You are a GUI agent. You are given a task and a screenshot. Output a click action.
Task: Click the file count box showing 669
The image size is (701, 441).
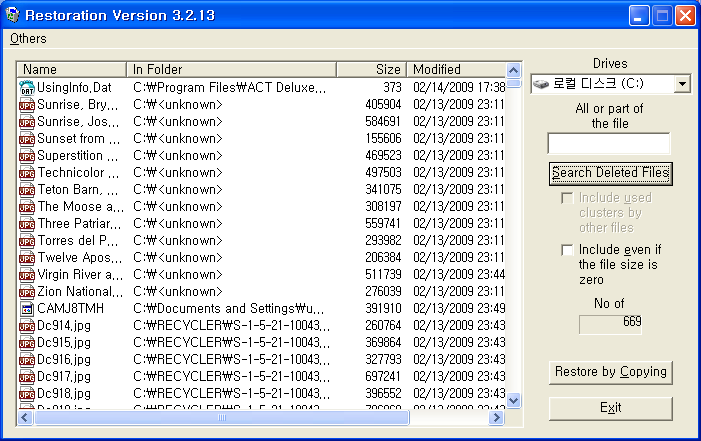[x=610, y=324]
